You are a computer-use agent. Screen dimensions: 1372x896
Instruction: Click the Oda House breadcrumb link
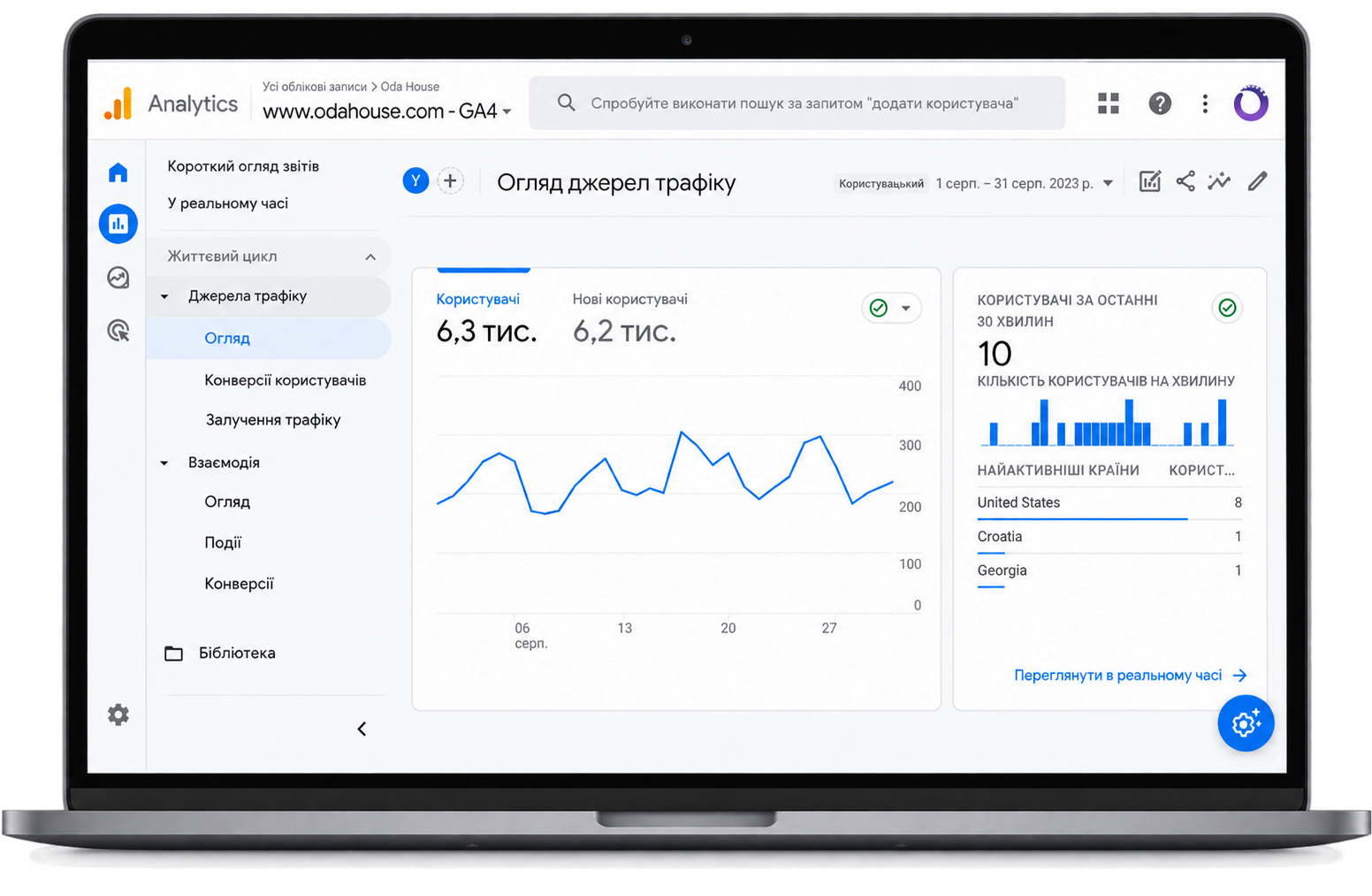coord(410,87)
